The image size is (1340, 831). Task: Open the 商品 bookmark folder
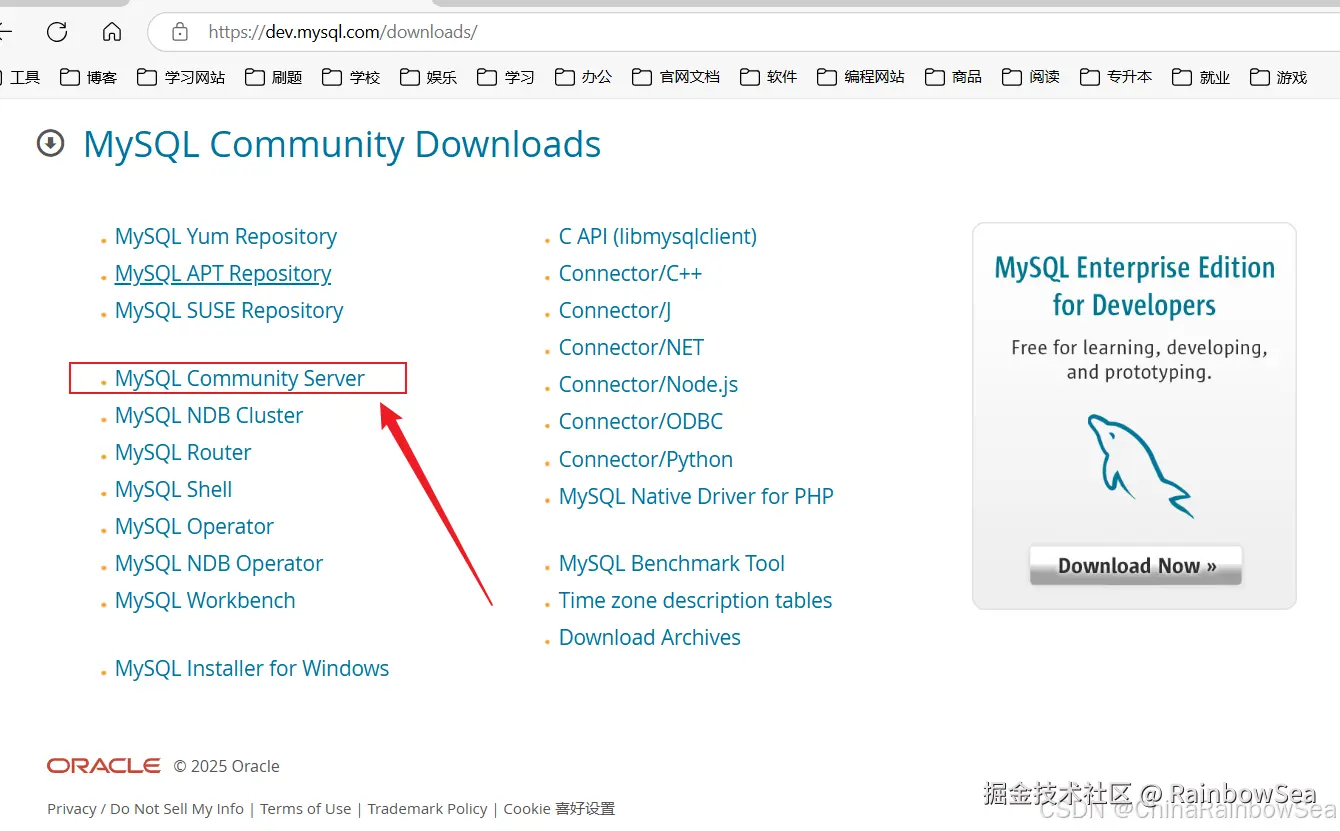(x=954, y=77)
